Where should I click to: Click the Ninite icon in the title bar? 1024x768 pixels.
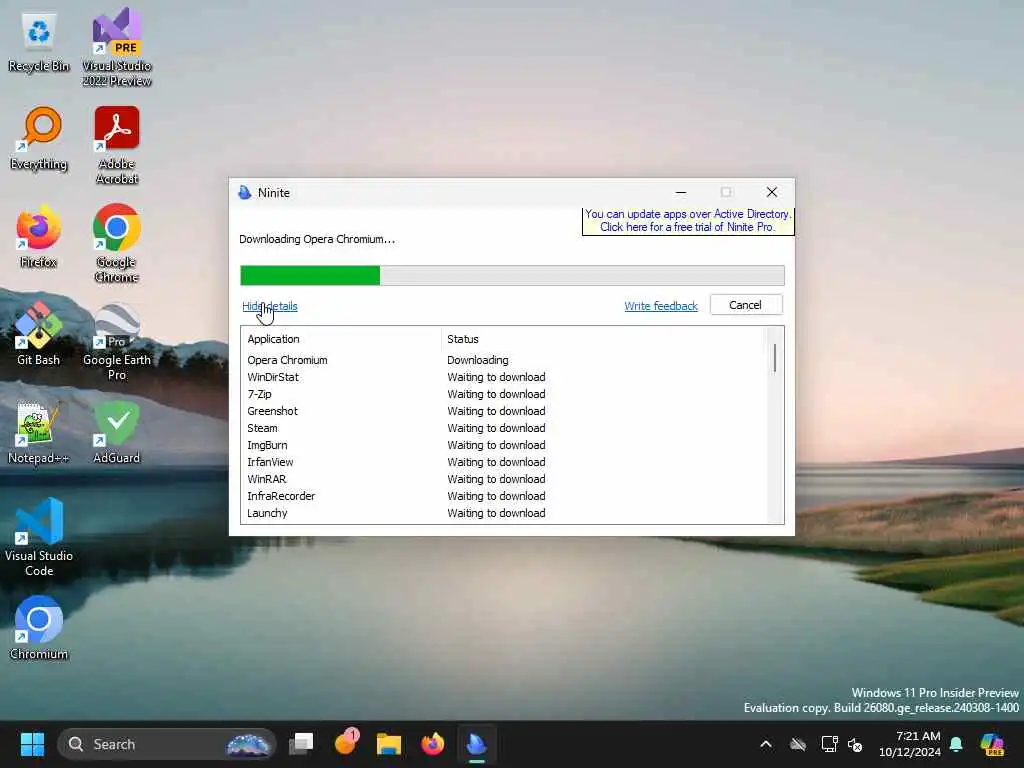(x=245, y=193)
